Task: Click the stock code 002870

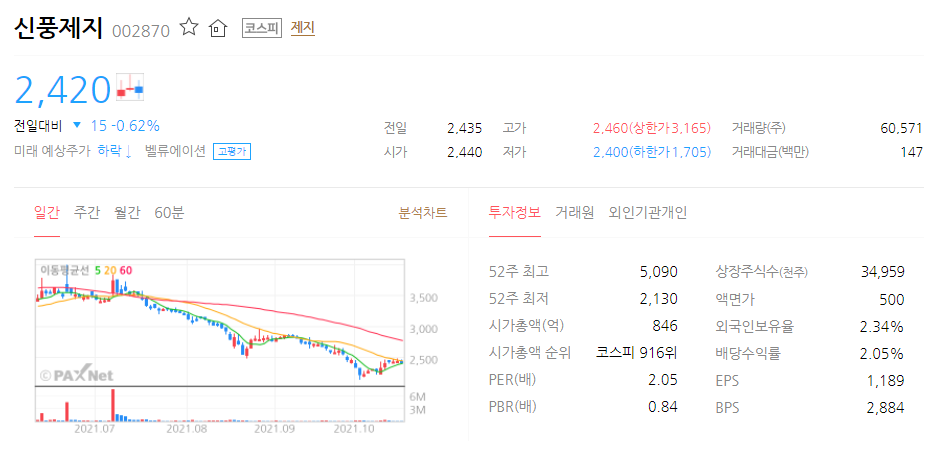Action: (x=141, y=30)
